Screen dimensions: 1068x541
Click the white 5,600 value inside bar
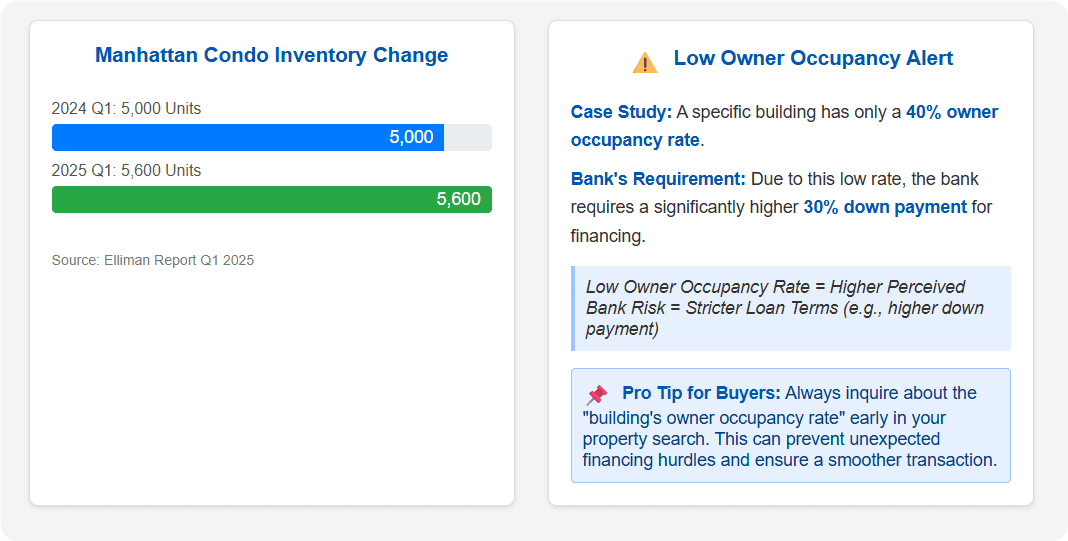pyautogui.click(x=458, y=199)
